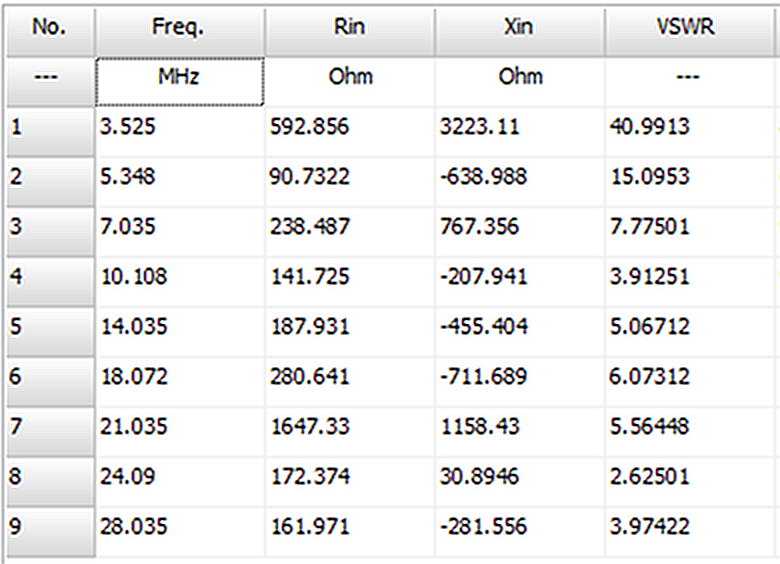780x564 pixels.
Task: Click Xin value -281.556
Action: click(x=520, y=531)
